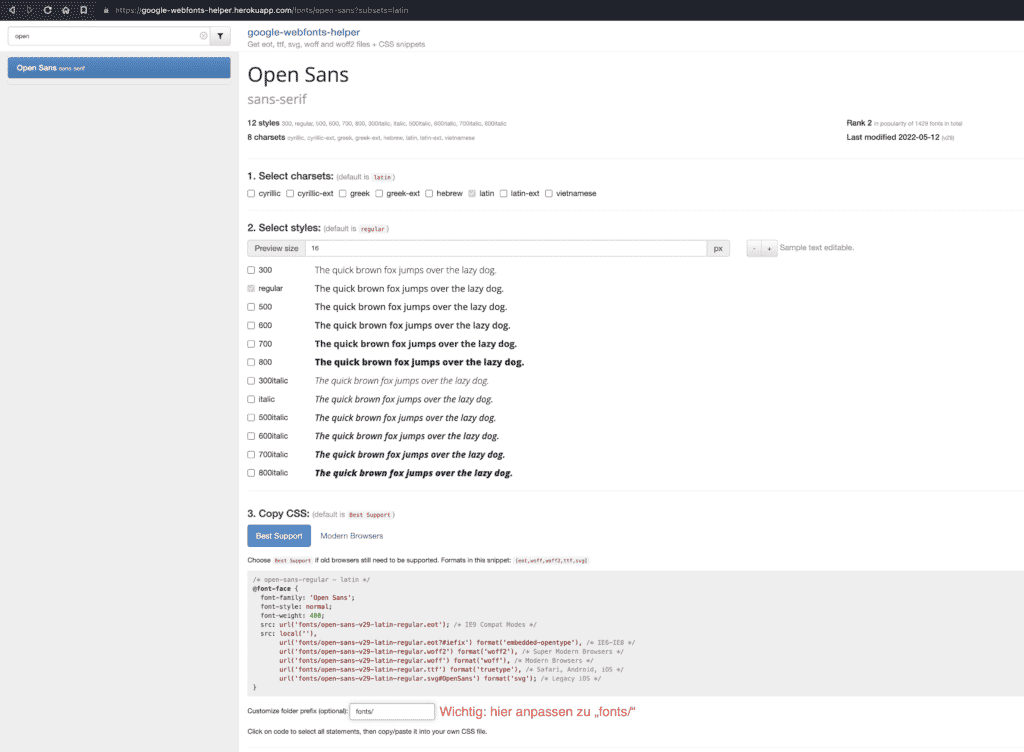This screenshot has height=752, width=1024.
Task: Enable the hebrew charset checkbox
Action: 429,193
